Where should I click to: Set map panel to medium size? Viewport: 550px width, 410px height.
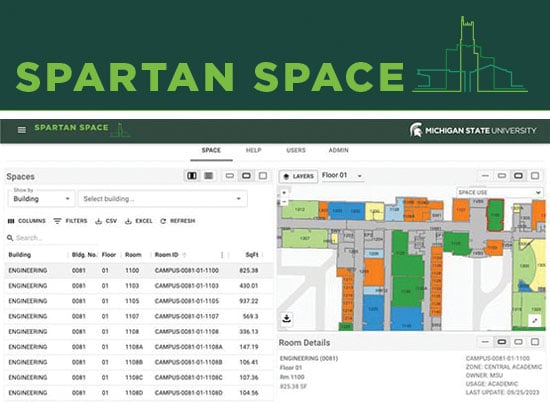pyautogui.click(x=518, y=176)
